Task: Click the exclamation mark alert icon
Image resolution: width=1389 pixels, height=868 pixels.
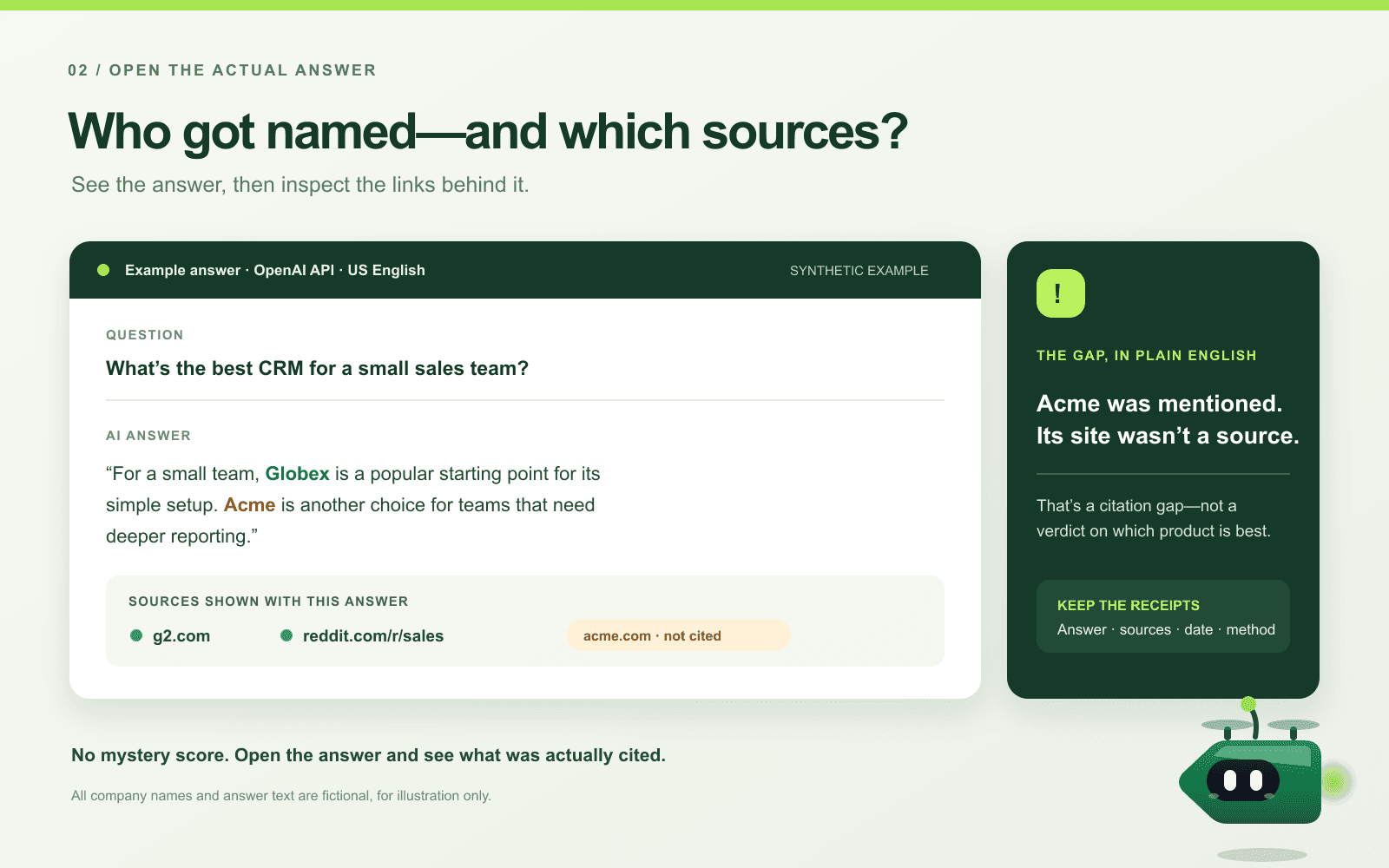Action: point(1060,293)
